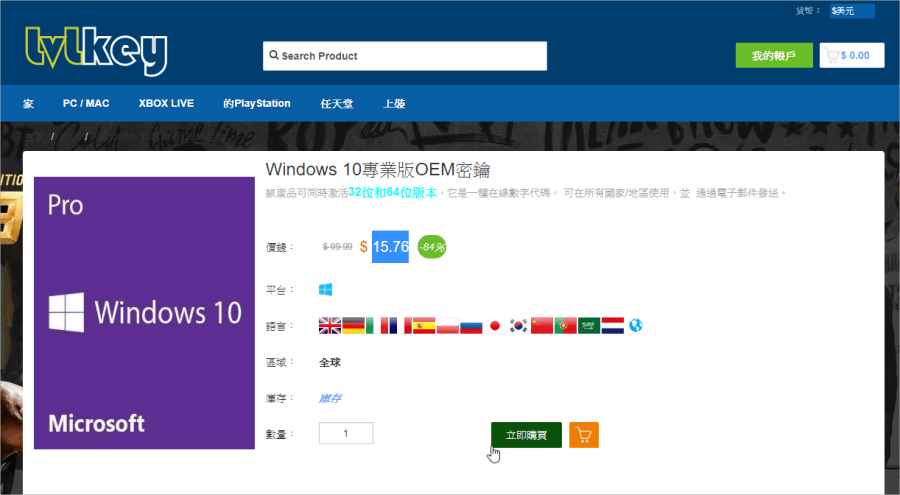Click the search magnifier icon
Screen dimensions: 900x495
point(274,56)
